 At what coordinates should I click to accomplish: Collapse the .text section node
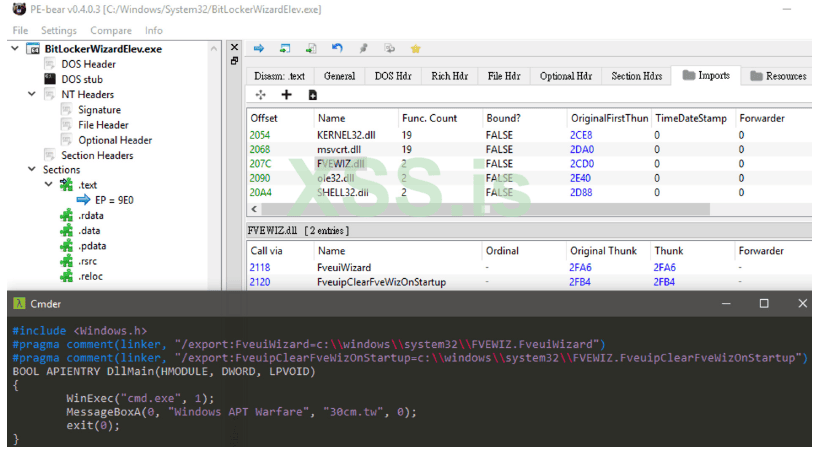click(x=49, y=185)
